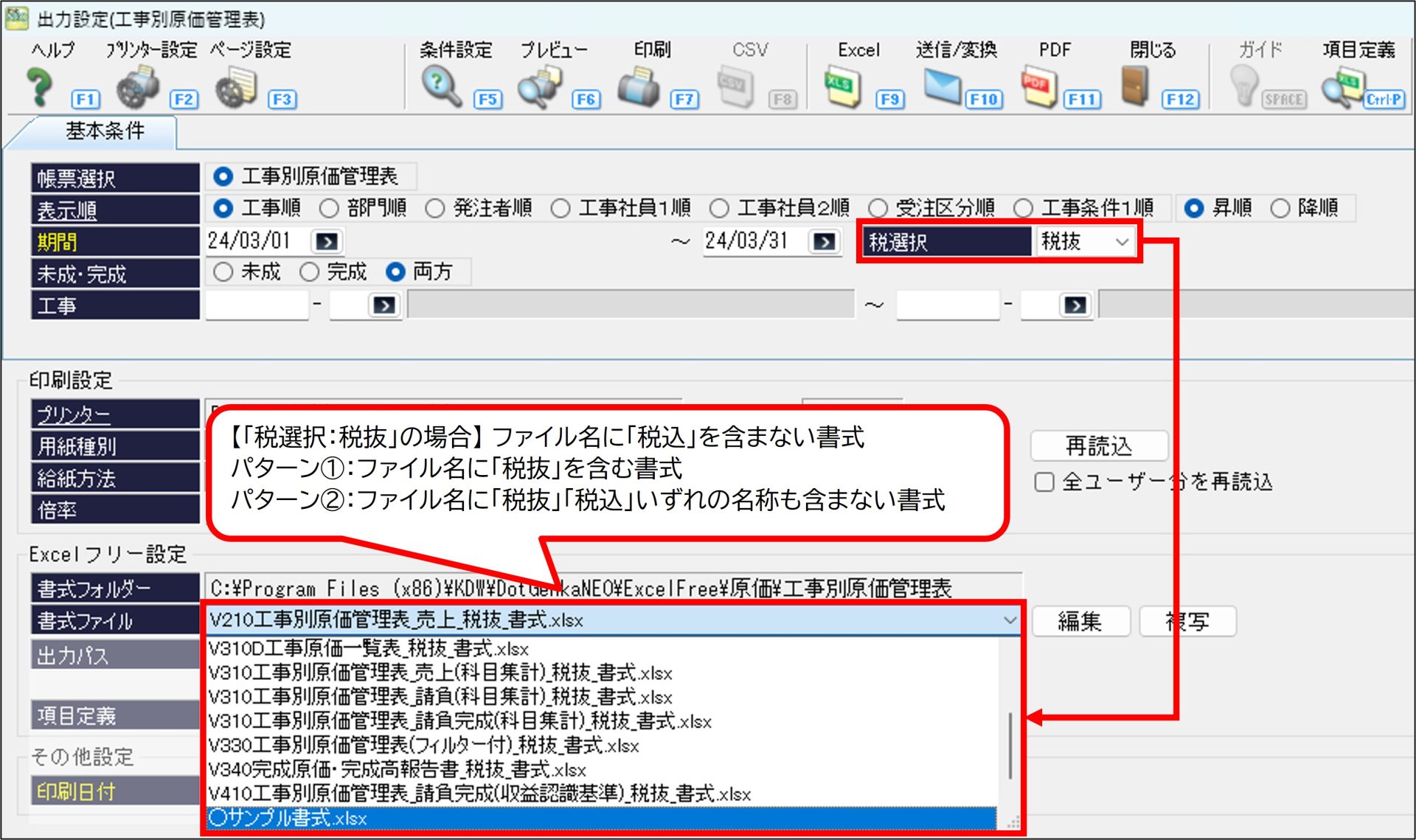This screenshot has width=1416, height=840.
Task: Click the Print printer icon (F7)
Action: click(638, 87)
